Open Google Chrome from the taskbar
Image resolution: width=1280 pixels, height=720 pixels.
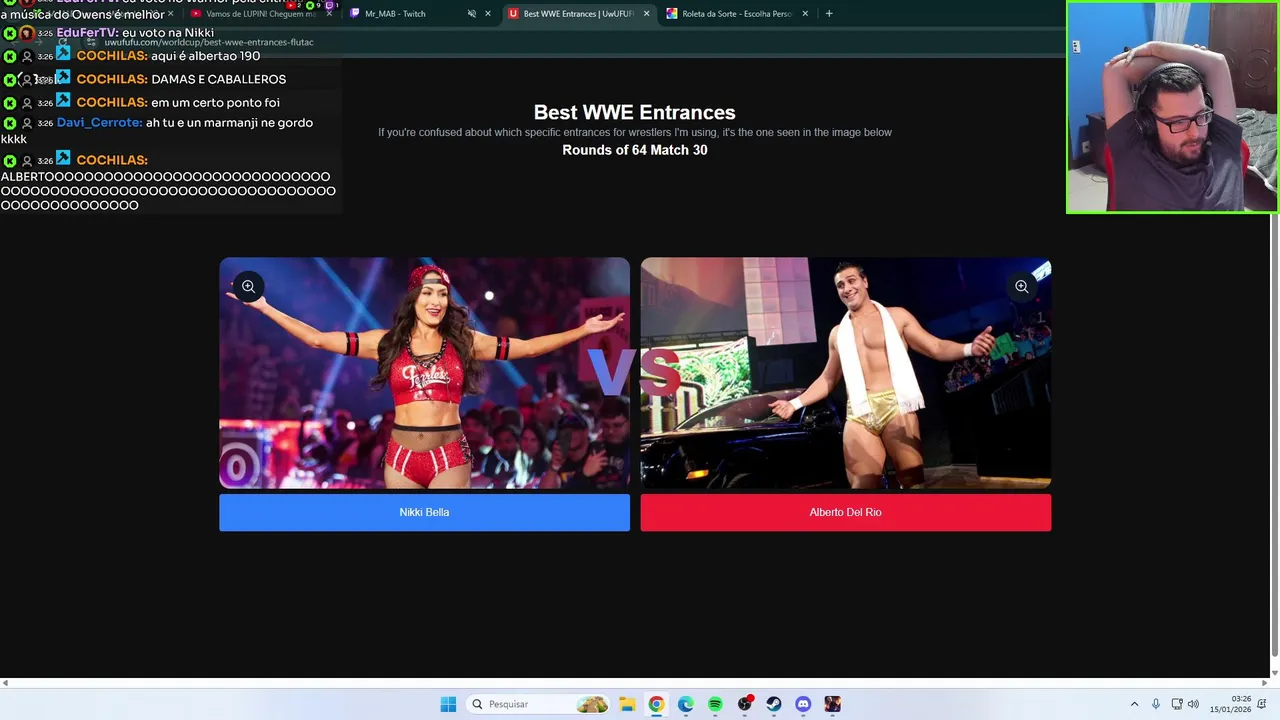pos(656,704)
